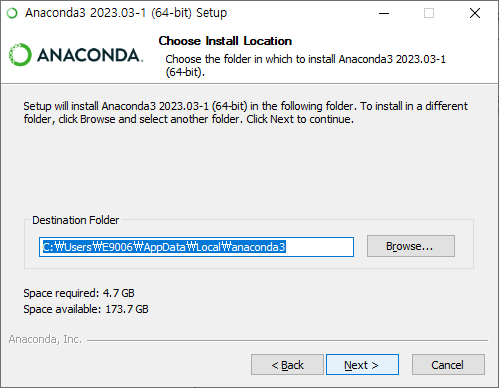The image size is (499, 388).
Task: Click the Setup will install instruction paragraph
Action: (245, 112)
